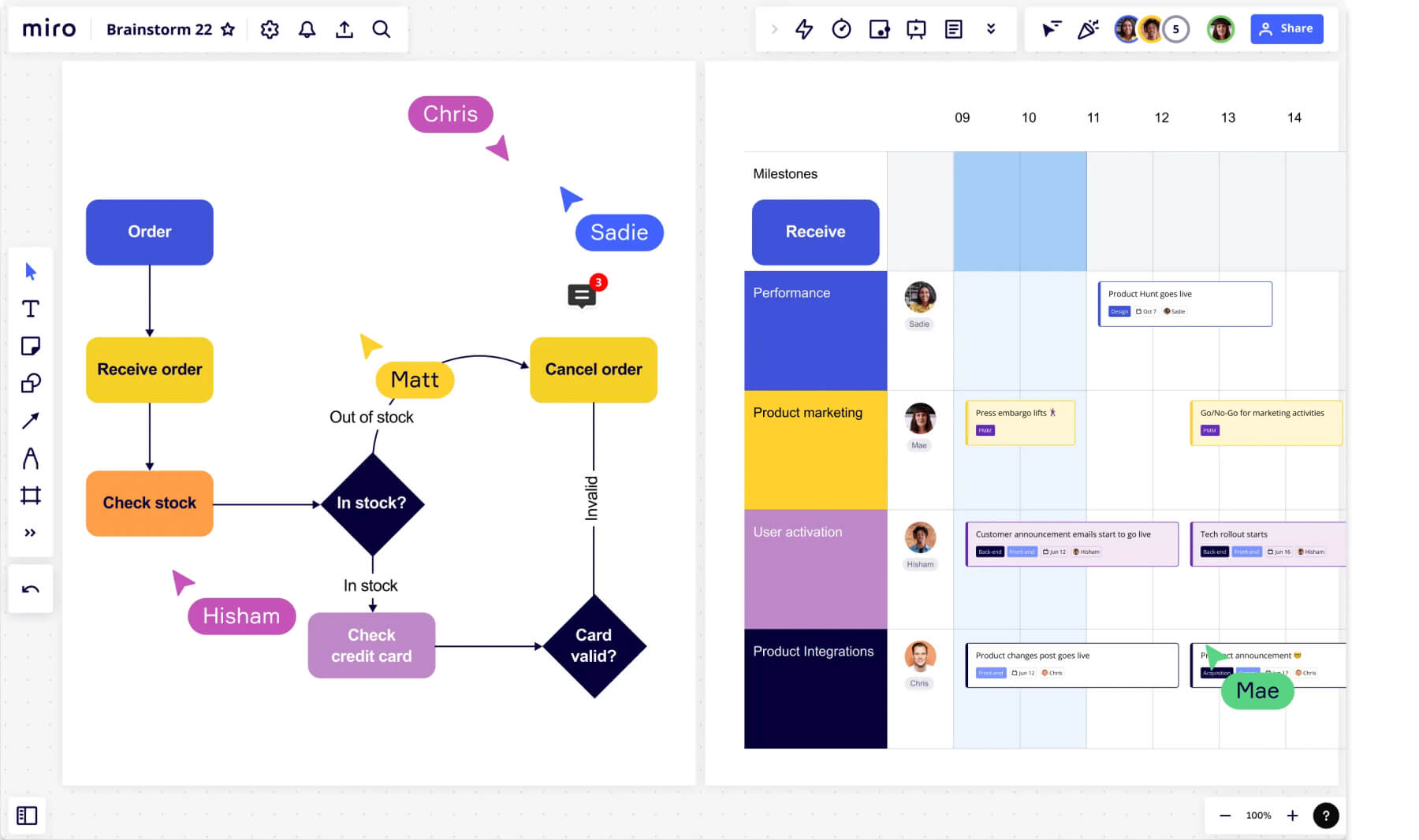Screen dimensions: 1419x840
Task: Open board settings gear
Action: pyautogui.click(x=270, y=29)
